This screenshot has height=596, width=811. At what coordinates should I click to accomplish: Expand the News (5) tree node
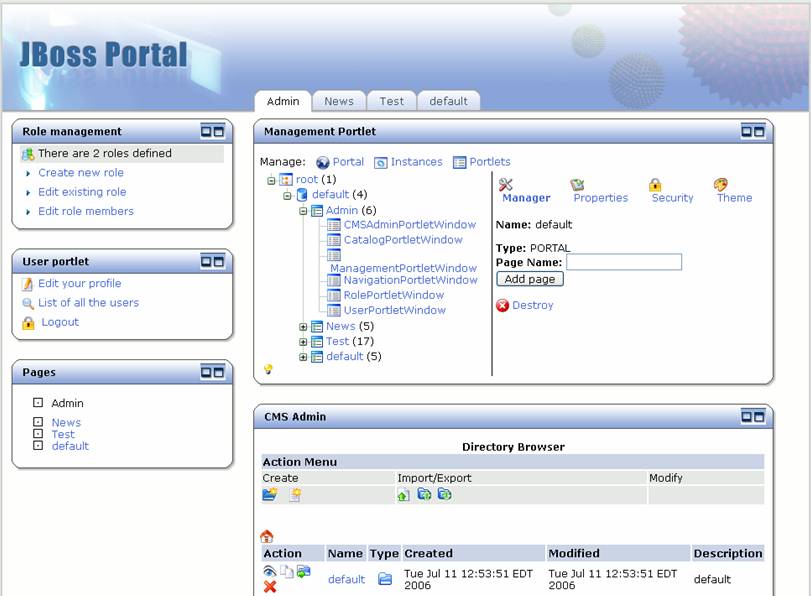tap(303, 327)
